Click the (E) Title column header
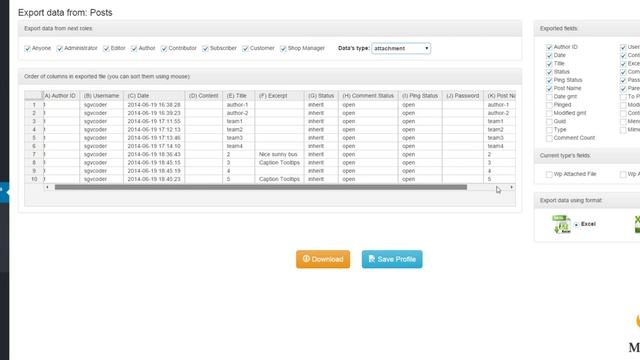This screenshot has height=360, width=640. [x=238, y=96]
